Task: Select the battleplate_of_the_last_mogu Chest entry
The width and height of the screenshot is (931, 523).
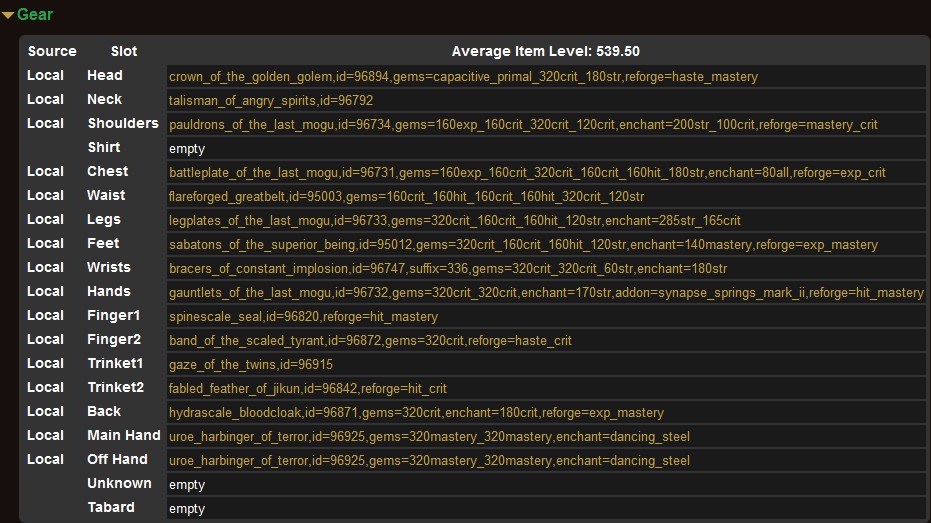Action: [527, 173]
